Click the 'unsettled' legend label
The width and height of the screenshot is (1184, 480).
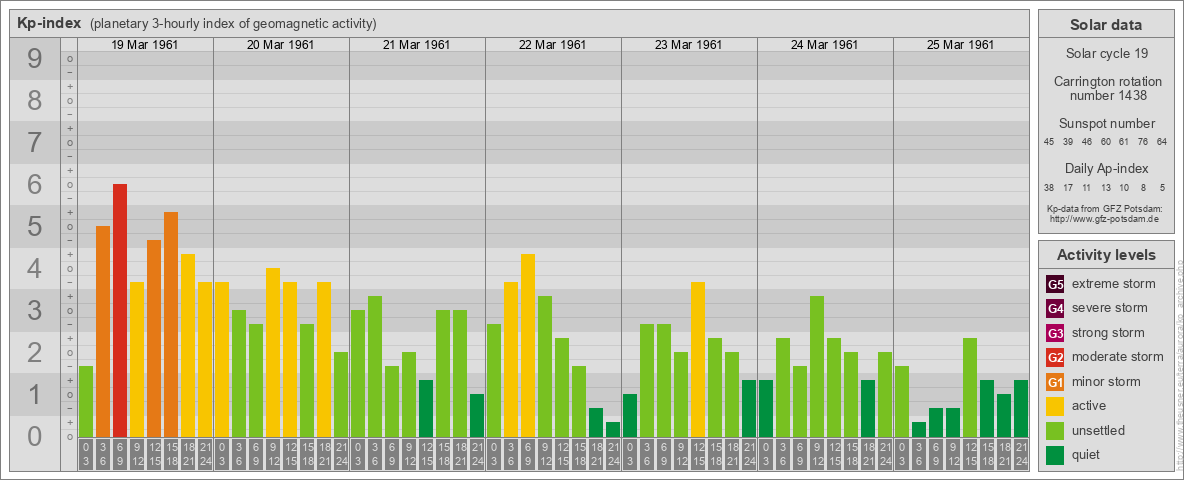[1099, 431]
